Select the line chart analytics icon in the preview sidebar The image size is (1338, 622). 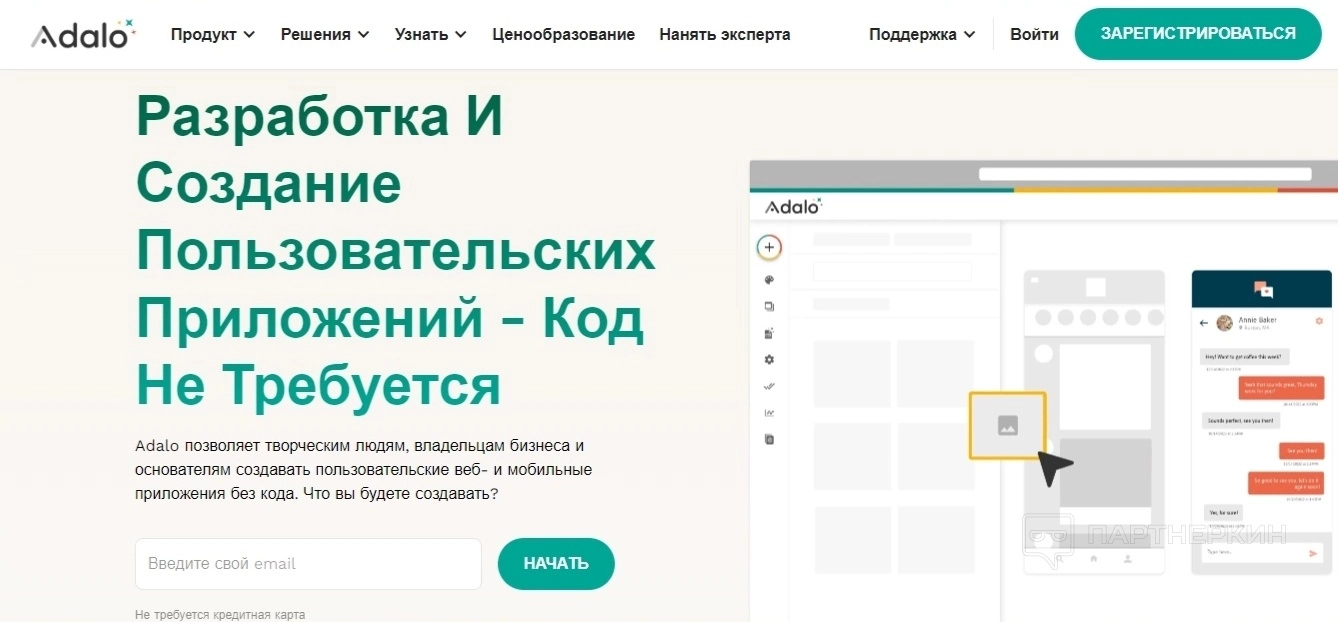769,413
